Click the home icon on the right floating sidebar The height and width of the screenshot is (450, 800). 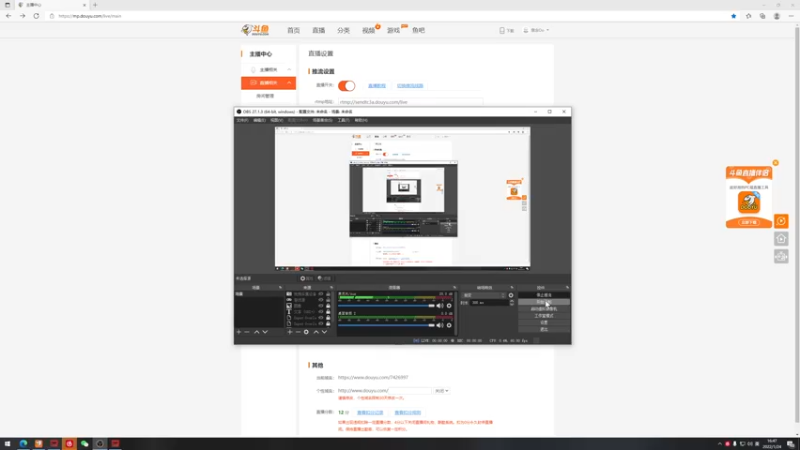click(781, 239)
